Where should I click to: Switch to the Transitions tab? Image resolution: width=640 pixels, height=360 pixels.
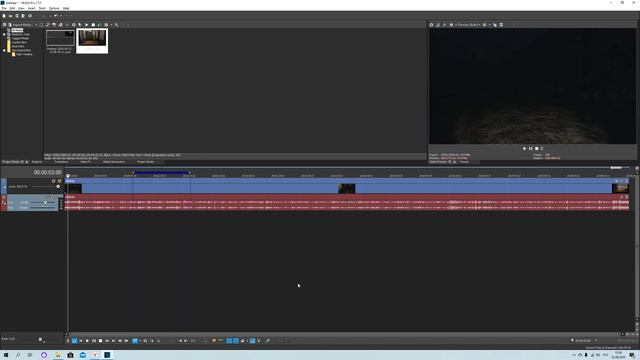pyautogui.click(x=61, y=162)
